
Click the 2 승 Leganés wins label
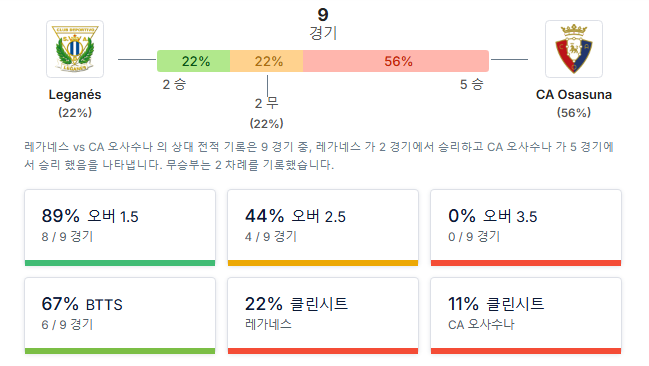[x=174, y=84]
